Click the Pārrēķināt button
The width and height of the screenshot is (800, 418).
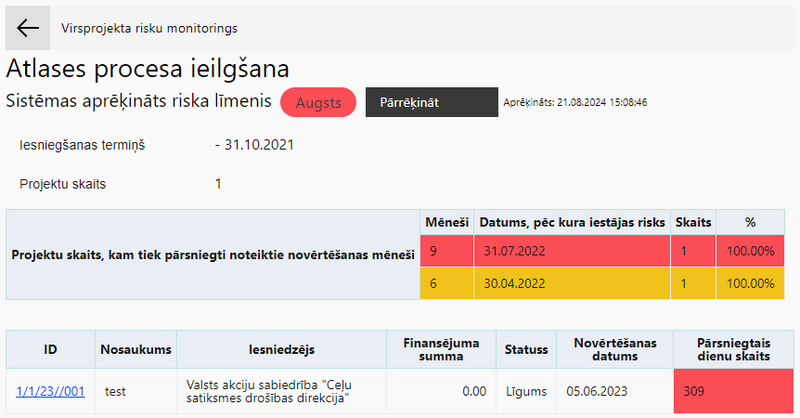[x=432, y=102]
